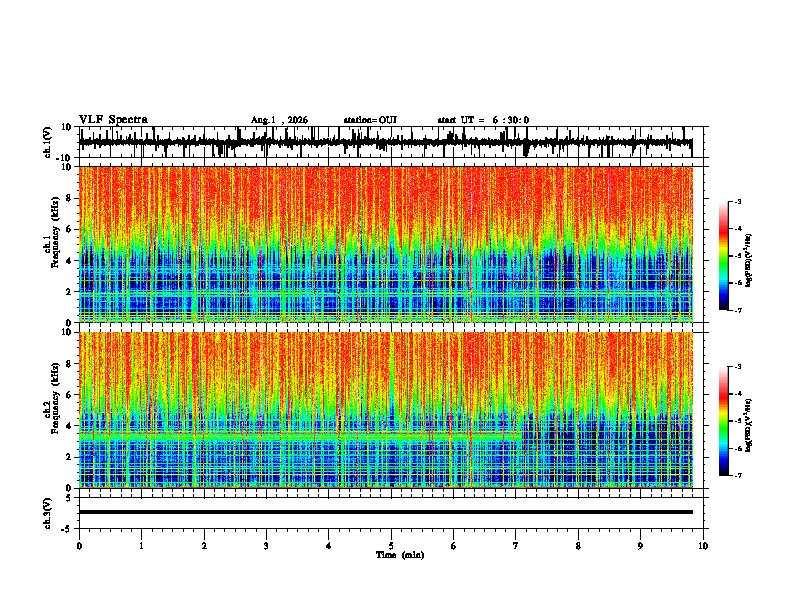
Task: Select the "start UT = 6:30:0" text
Action: point(483,120)
